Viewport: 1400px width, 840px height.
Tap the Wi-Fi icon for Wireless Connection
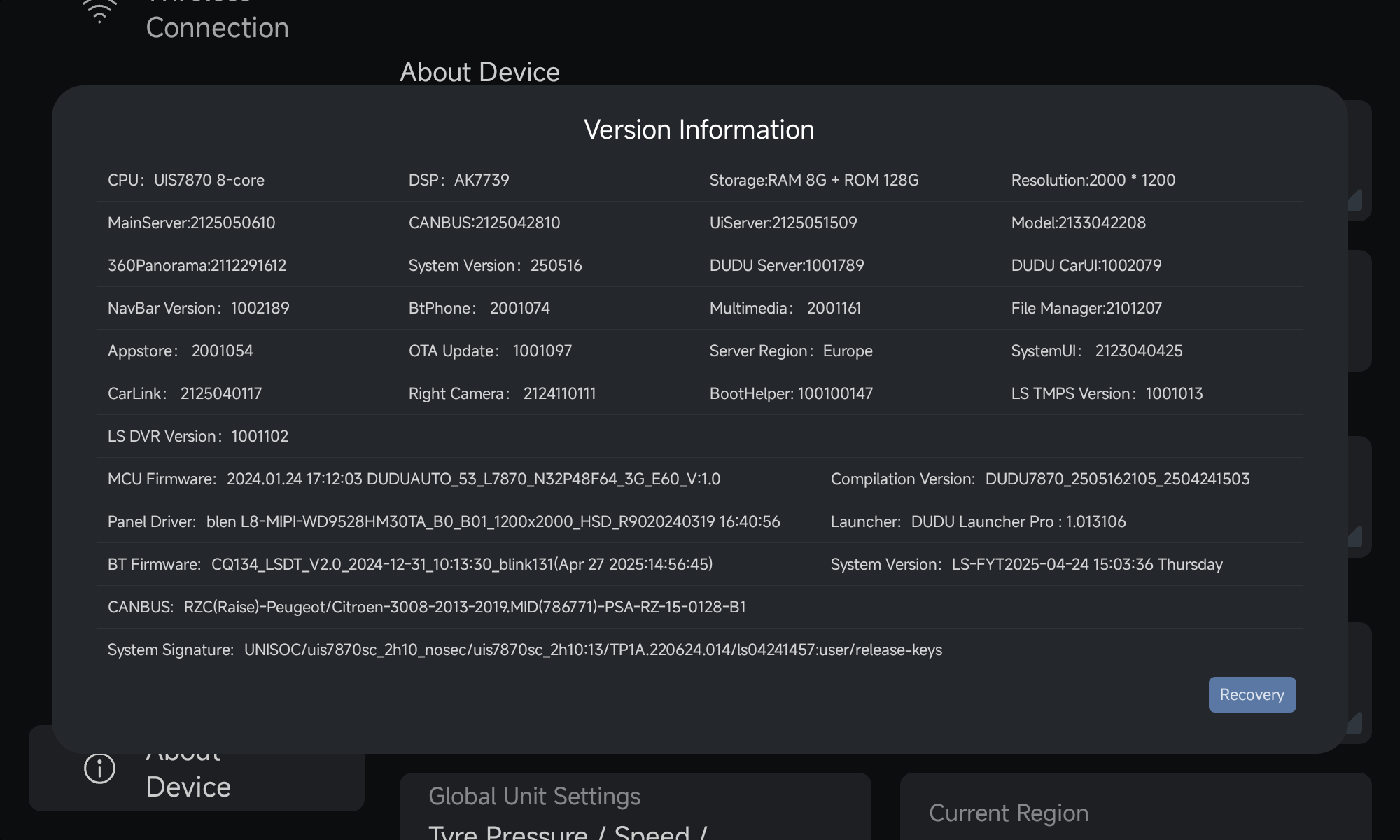(x=99, y=10)
